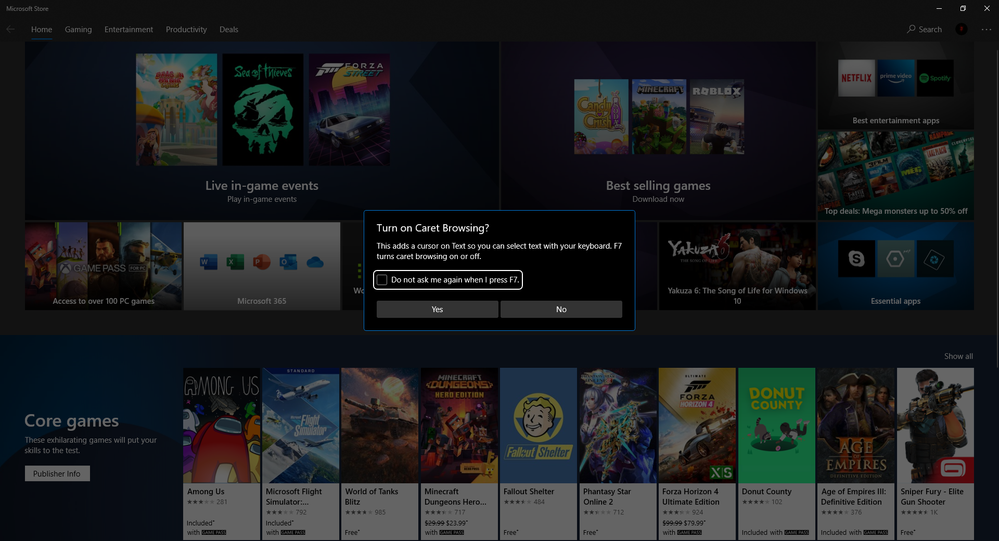This screenshot has height=541, width=999.
Task: Switch to the Gaming tab
Action: tap(78, 29)
